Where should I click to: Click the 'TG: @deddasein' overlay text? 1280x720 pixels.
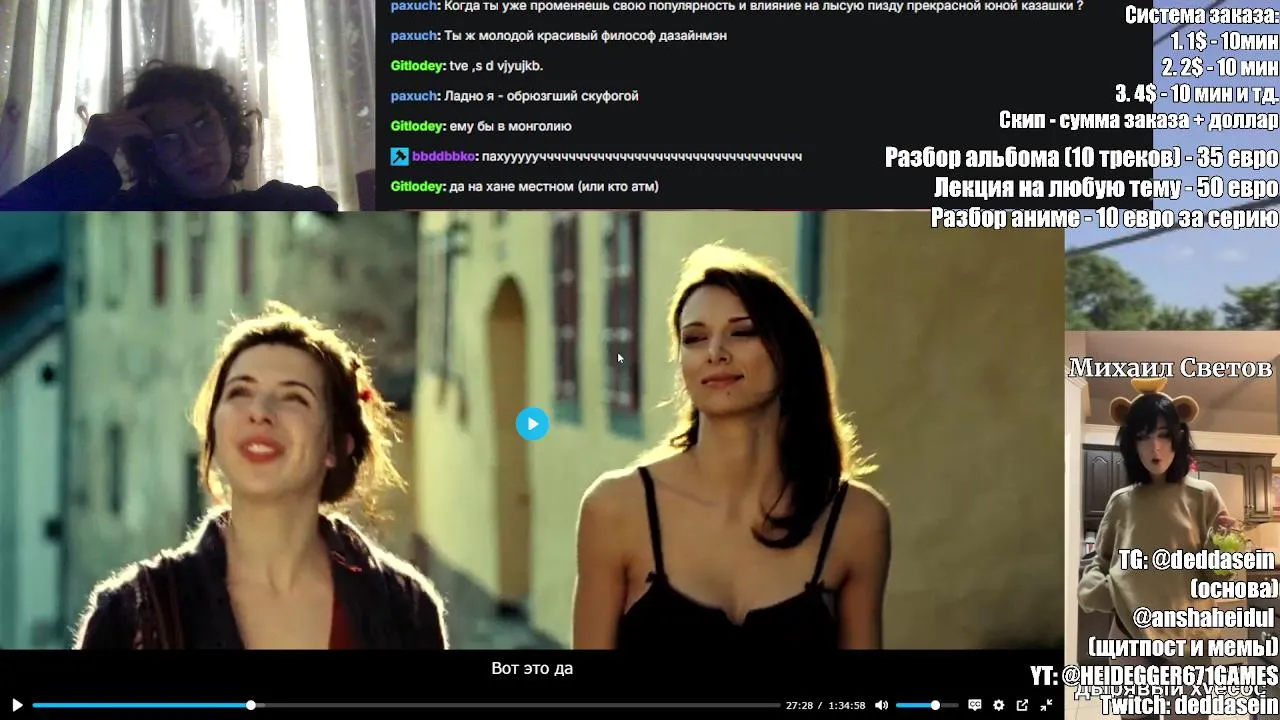click(x=1198, y=561)
